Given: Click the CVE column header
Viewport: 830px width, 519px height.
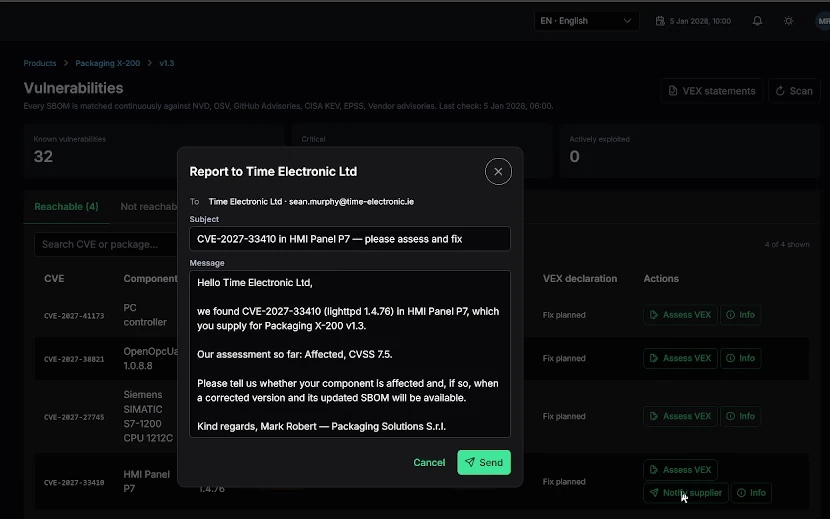Looking at the screenshot, I should 54,279.
